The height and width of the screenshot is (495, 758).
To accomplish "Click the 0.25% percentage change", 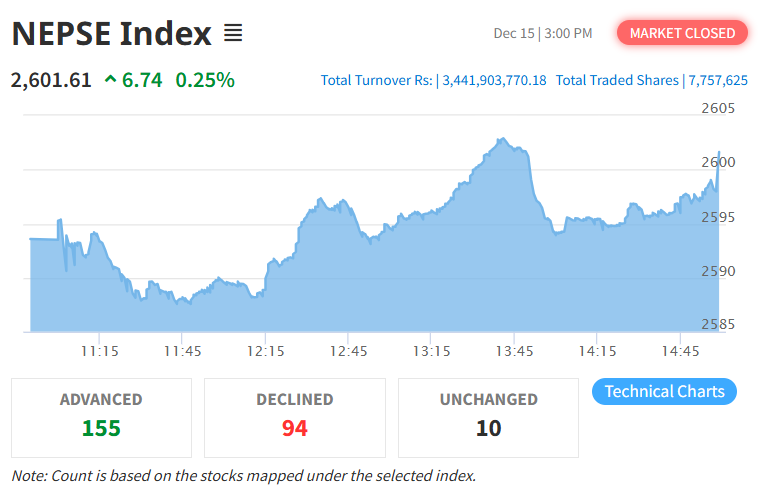I will [205, 79].
